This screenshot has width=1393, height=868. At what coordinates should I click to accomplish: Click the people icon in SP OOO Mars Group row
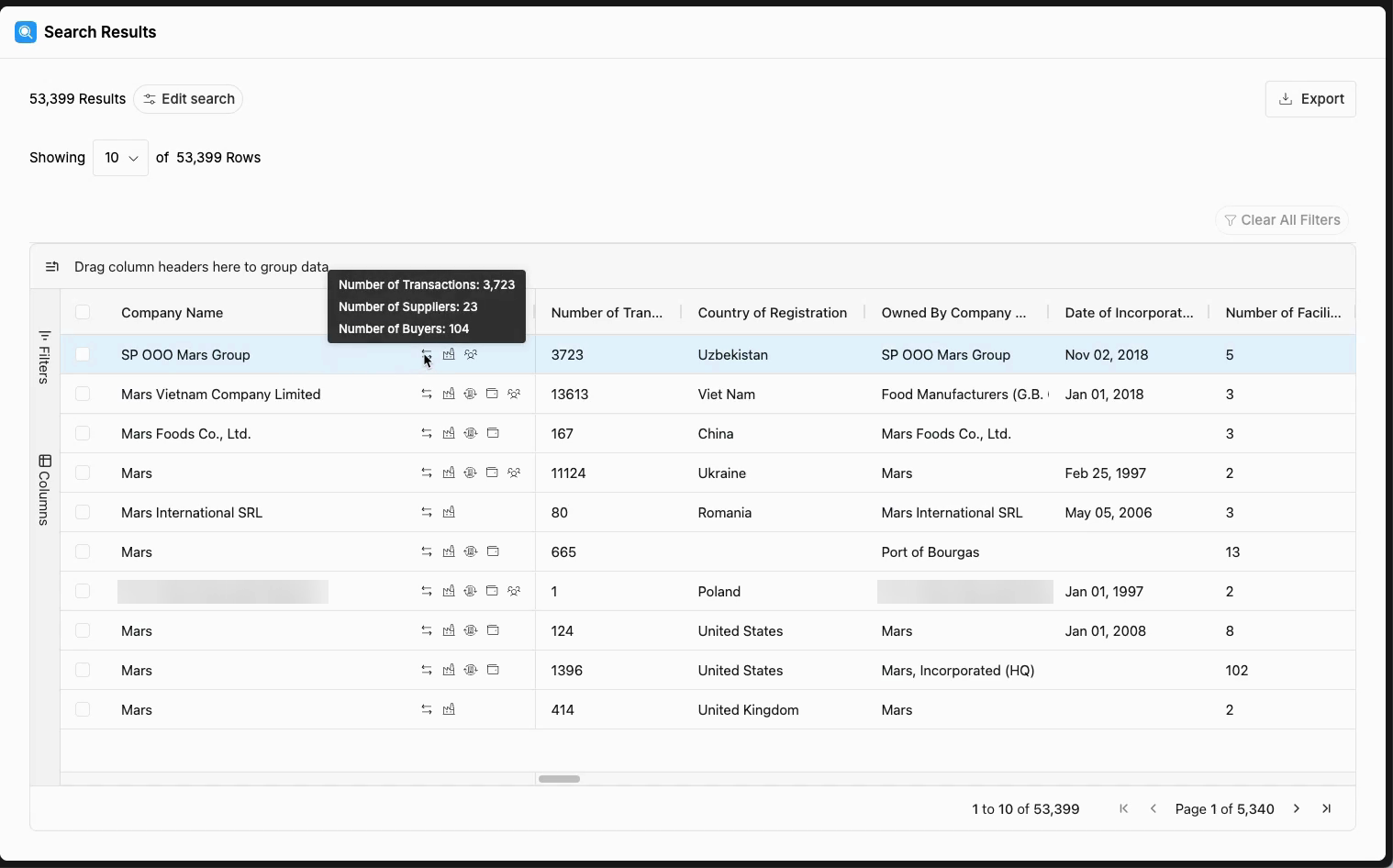471,354
